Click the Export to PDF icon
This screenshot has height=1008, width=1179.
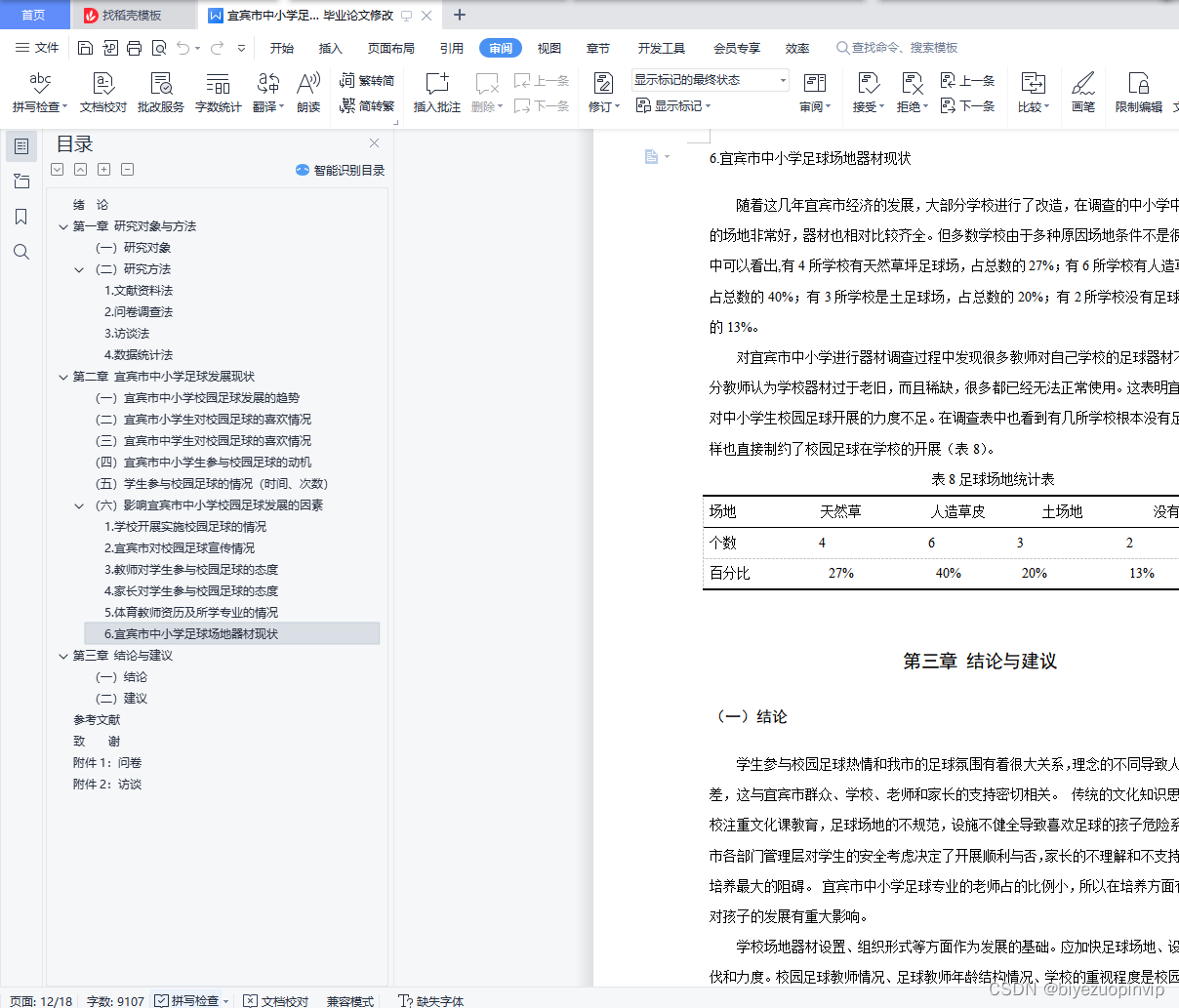(x=109, y=48)
